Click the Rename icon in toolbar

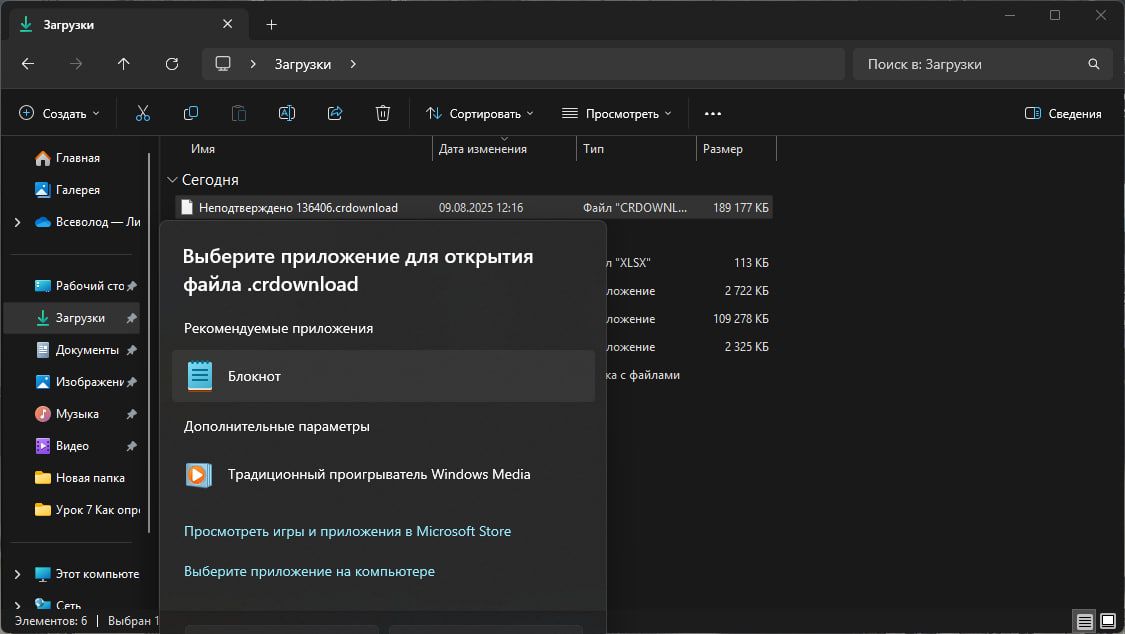286,113
